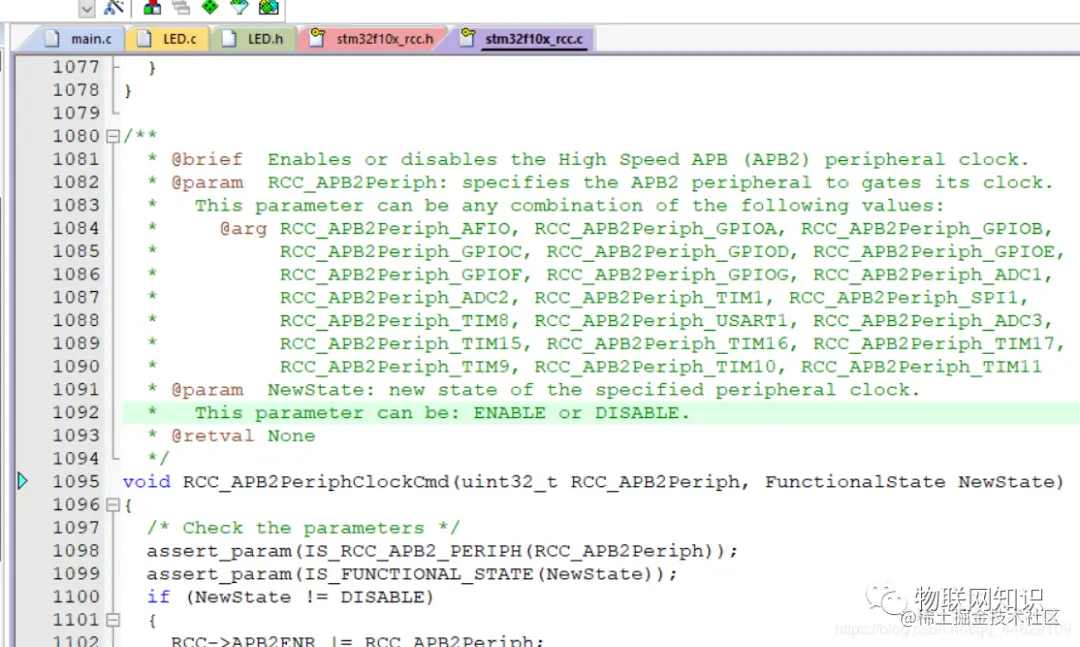
Task: Click the RCC_APB2PeriphClockCmd function name
Action: pyautogui.click(x=315, y=482)
